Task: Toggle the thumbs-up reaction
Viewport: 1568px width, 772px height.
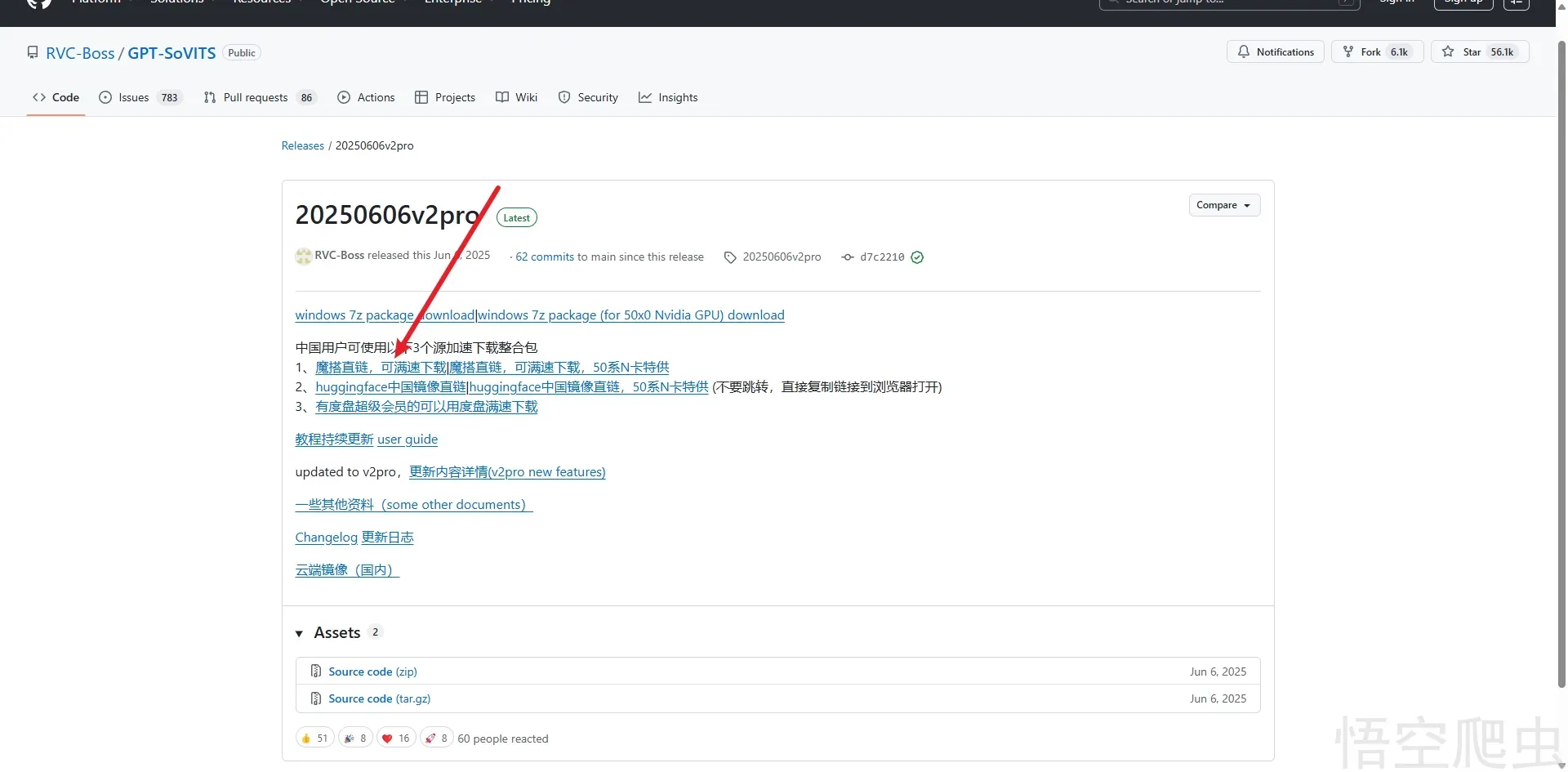Action: (314, 739)
